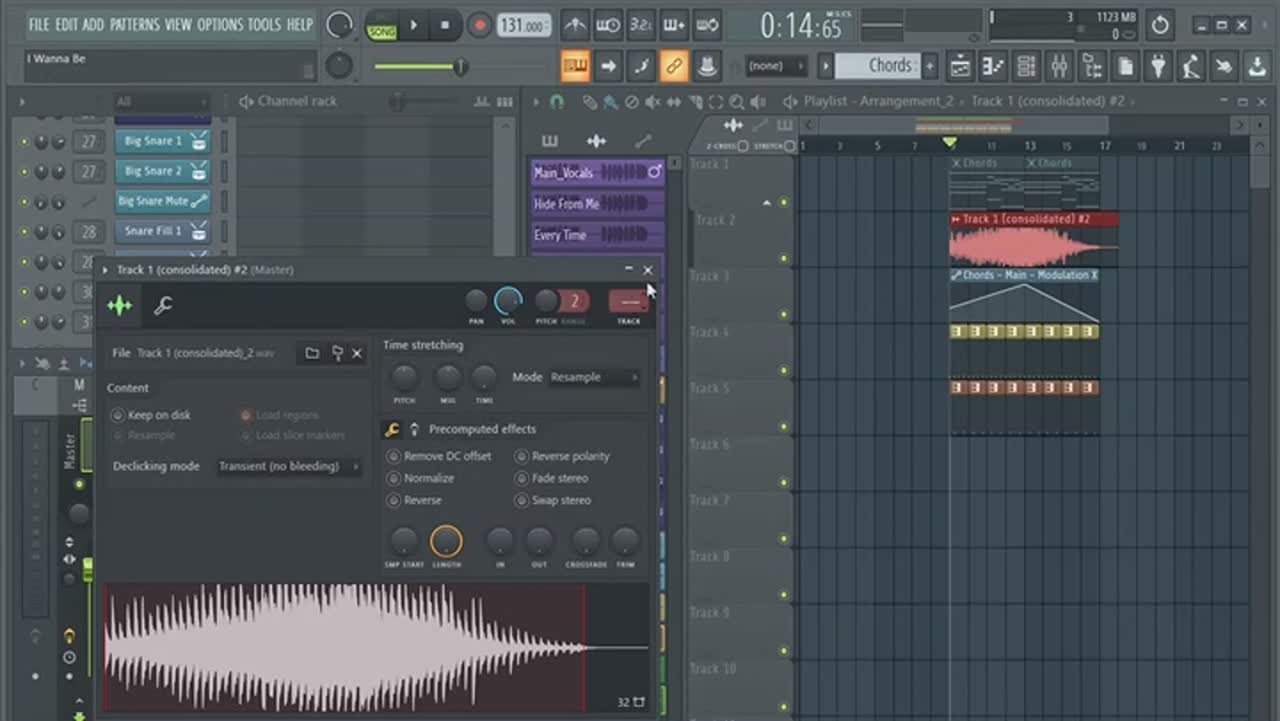
Task: Open the wrench settings tab in sampler
Action: (163, 306)
